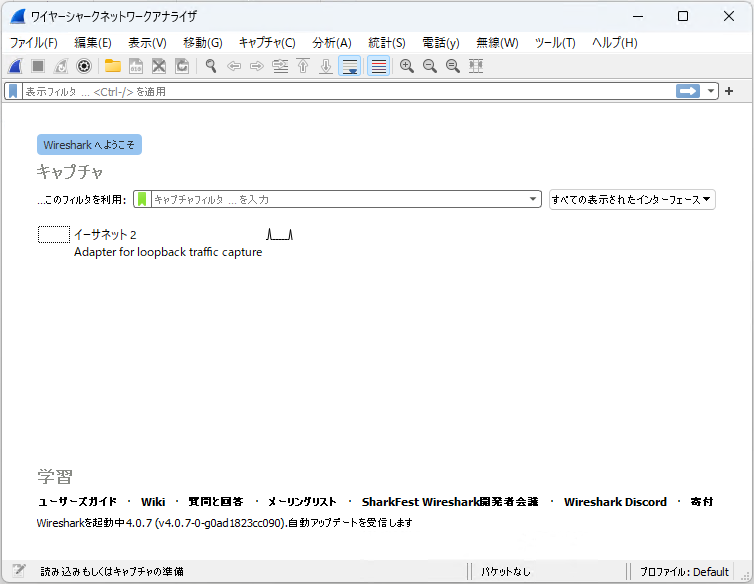
Task: Focus the capture filter input field
Action: pos(339,199)
